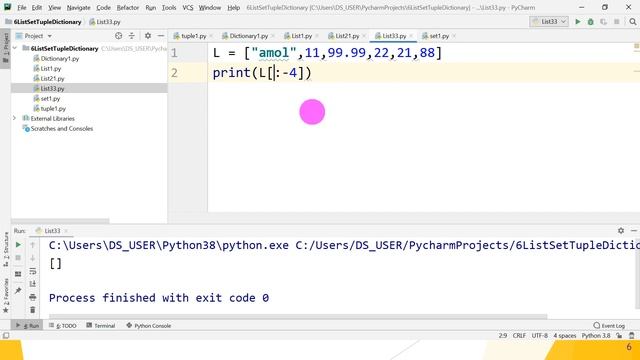Select the Run tool window button
The image size is (640, 360).
point(27,326)
